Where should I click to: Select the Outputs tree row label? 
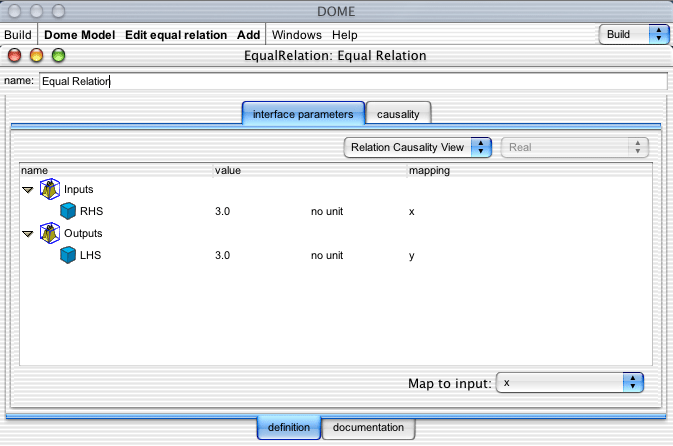(x=83, y=233)
